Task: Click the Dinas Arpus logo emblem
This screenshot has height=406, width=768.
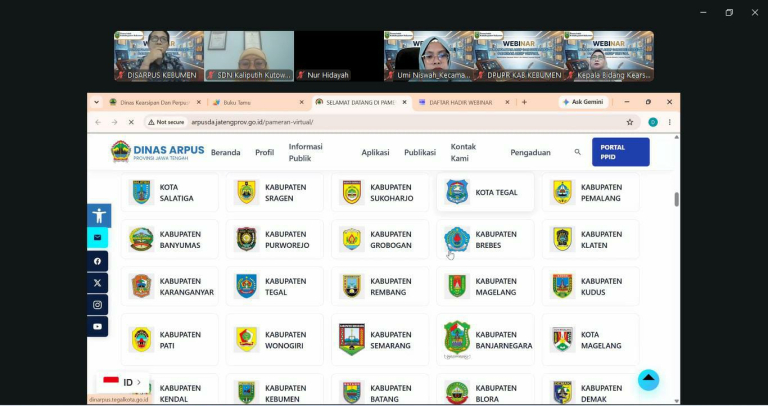Action: click(120, 151)
